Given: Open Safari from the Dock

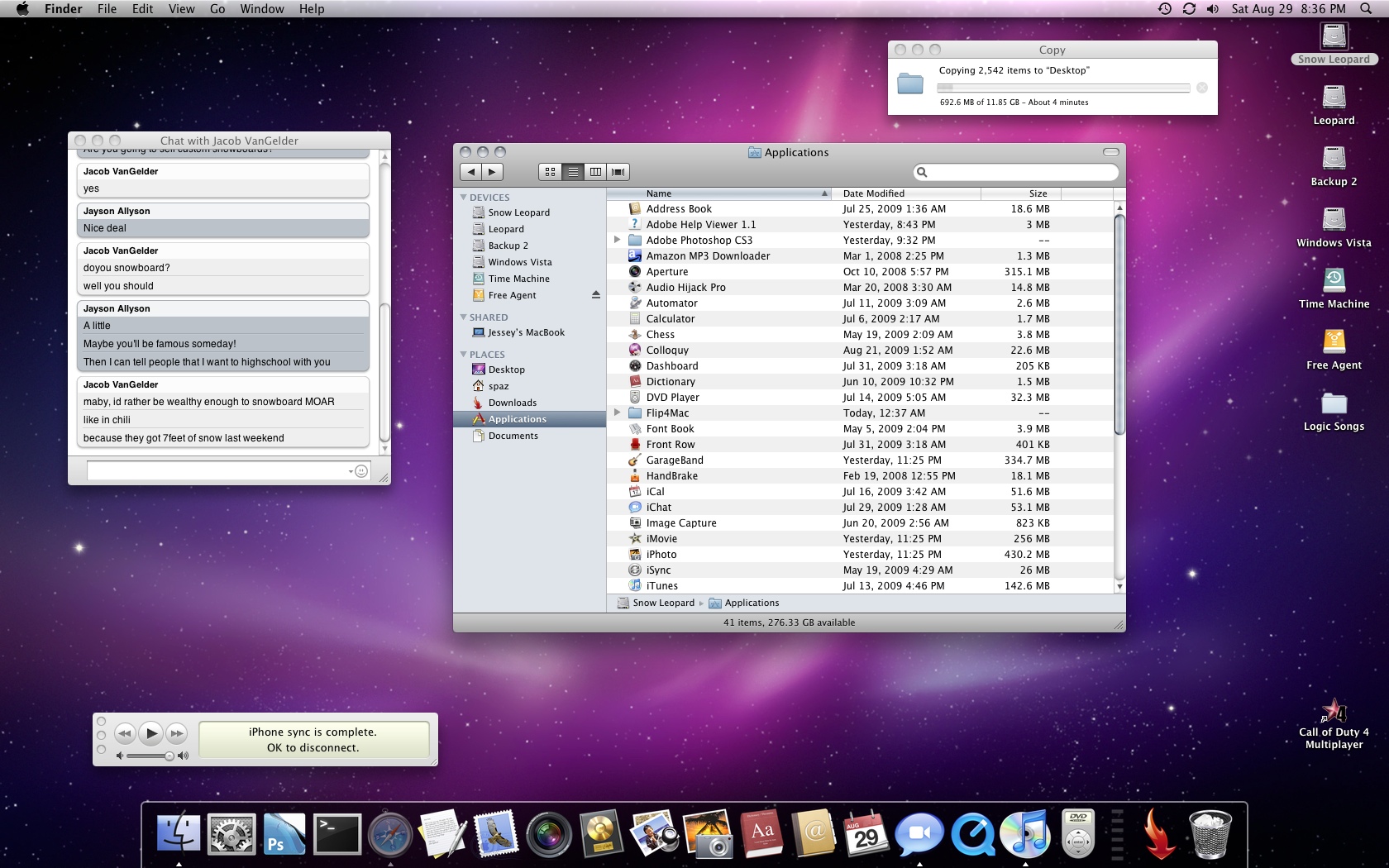Looking at the screenshot, I should click(389, 834).
